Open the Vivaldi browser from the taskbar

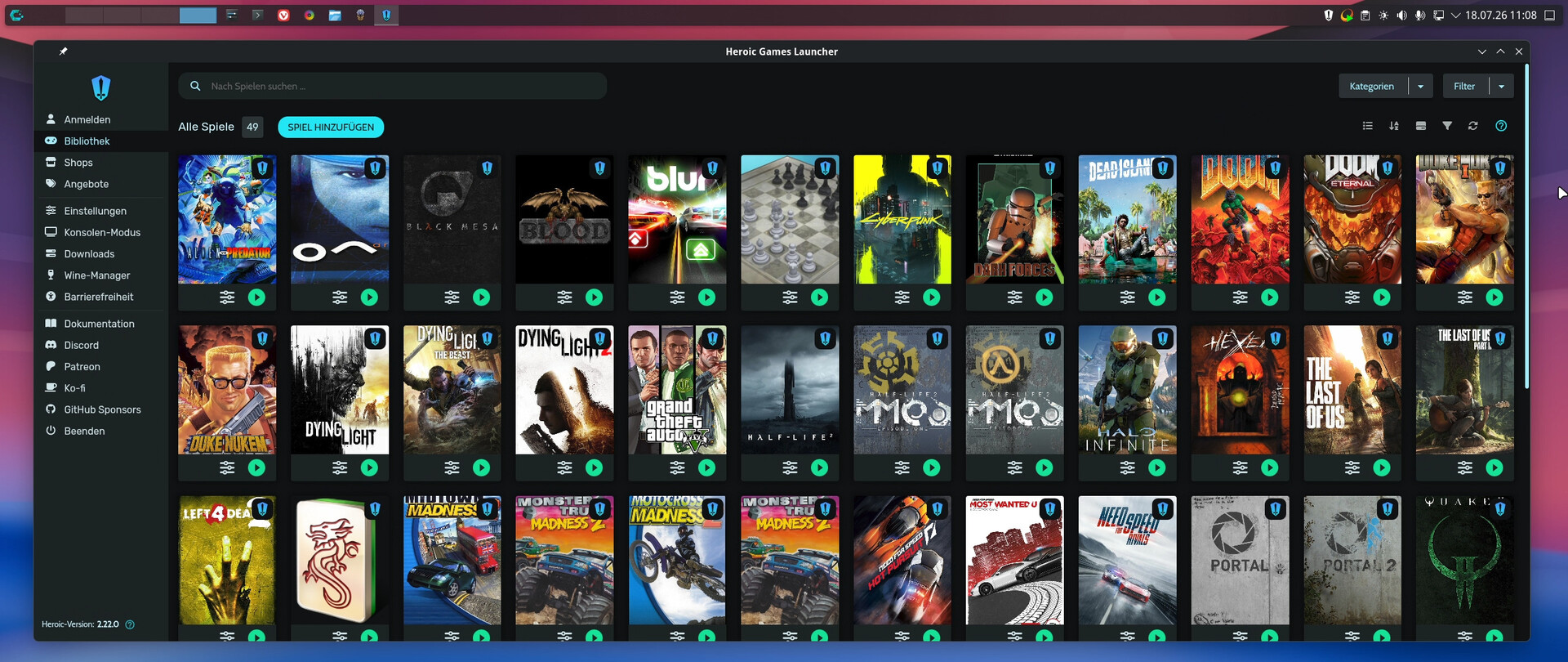(283, 15)
